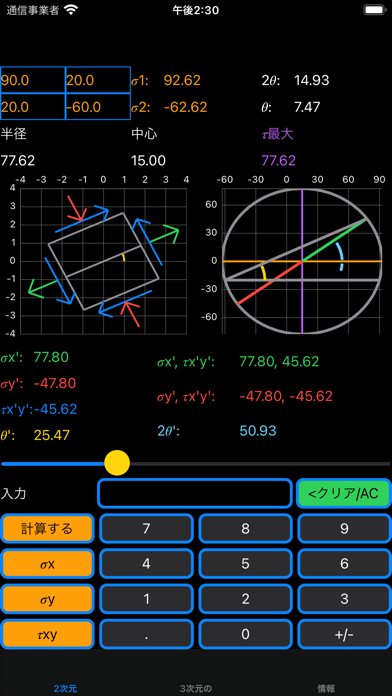Tap digit 5 on keypad
392x696 pixels.
click(x=245, y=564)
